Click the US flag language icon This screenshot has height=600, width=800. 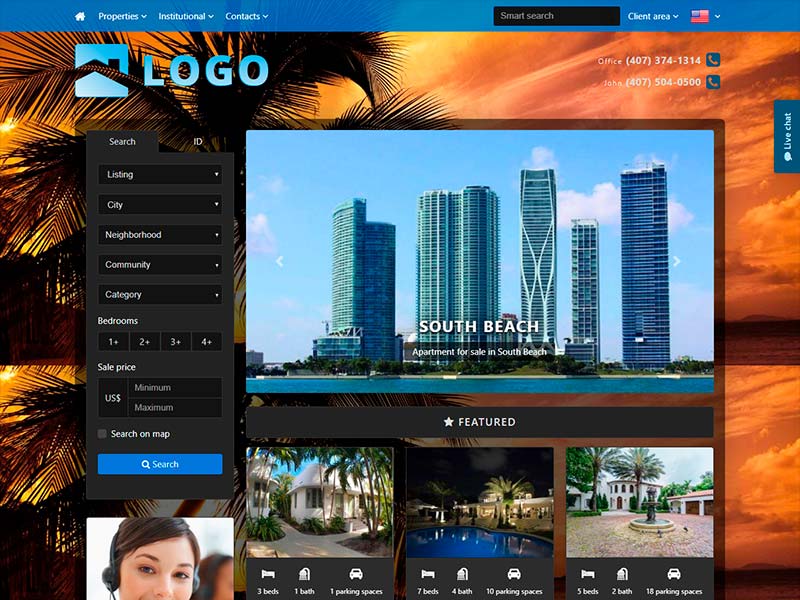click(x=699, y=16)
